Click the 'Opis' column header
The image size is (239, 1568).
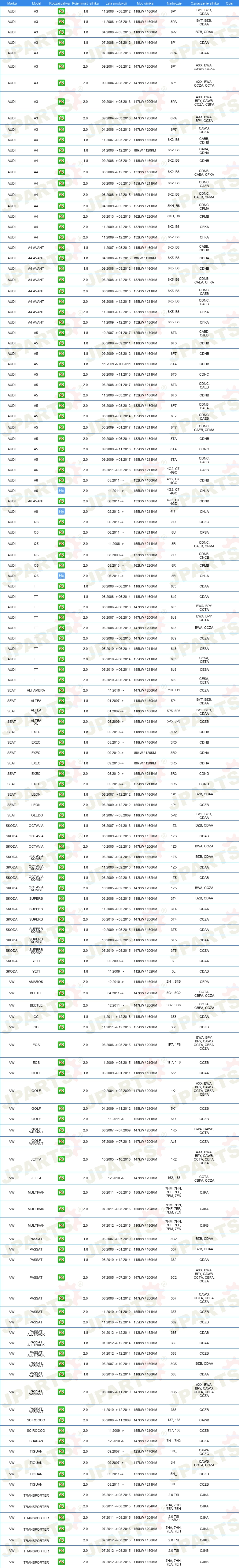(229, 3)
